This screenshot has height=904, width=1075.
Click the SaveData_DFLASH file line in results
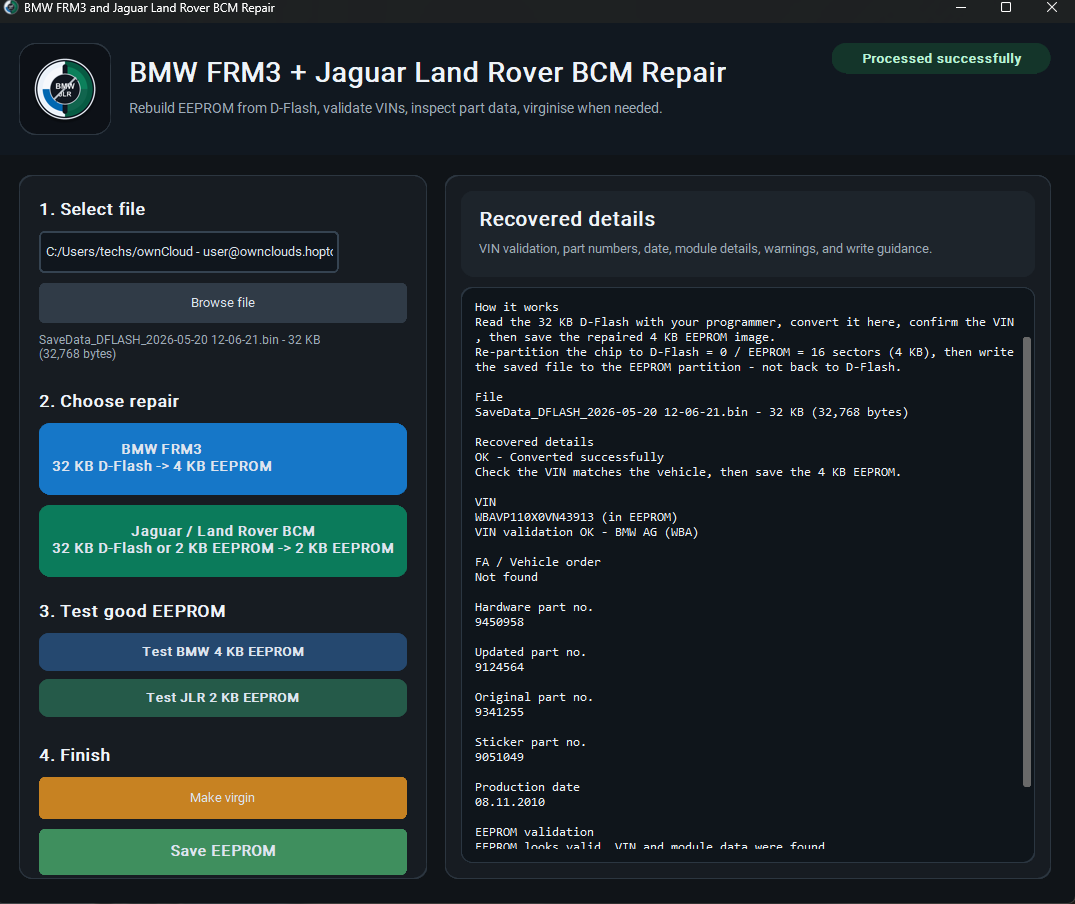(691, 412)
